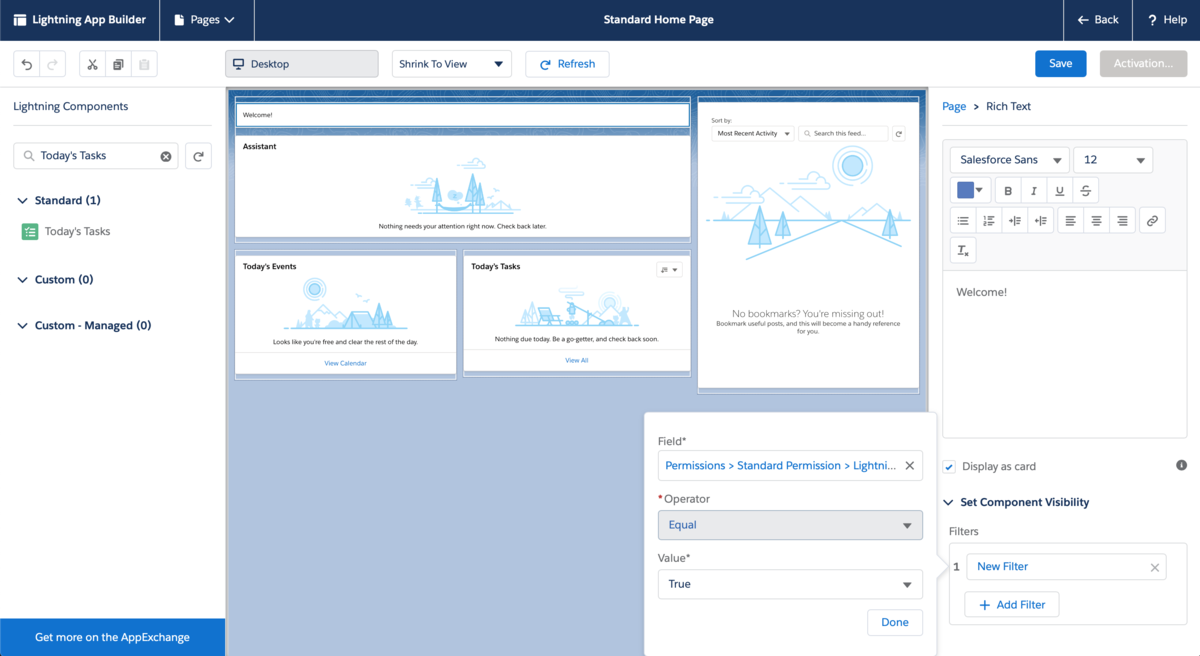Add a new visibility filter
The image size is (1200, 656).
1012,605
